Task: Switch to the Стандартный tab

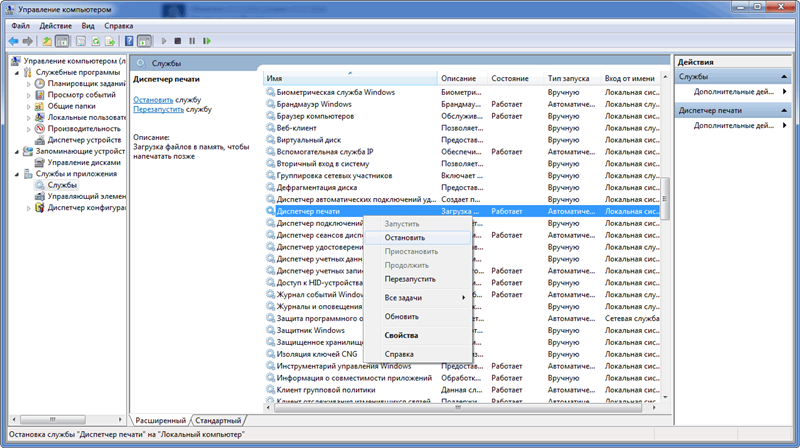Action: pos(218,421)
